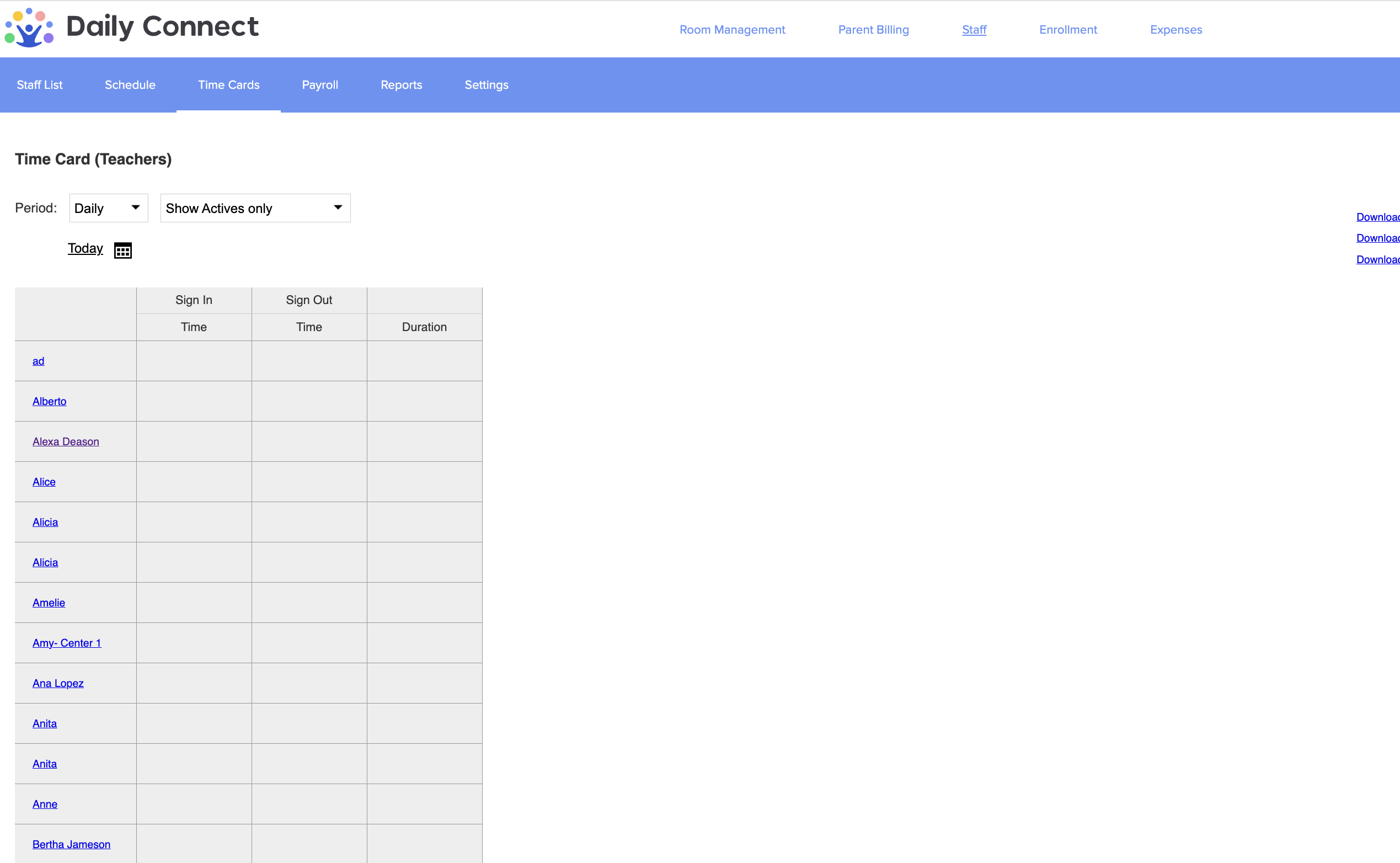This screenshot has width=1400, height=863.
Task: Open the calendar date picker icon
Action: (x=122, y=250)
